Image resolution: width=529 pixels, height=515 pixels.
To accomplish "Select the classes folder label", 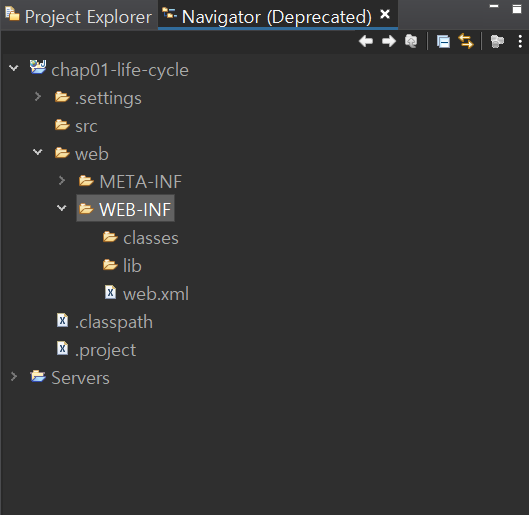I will point(151,238).
